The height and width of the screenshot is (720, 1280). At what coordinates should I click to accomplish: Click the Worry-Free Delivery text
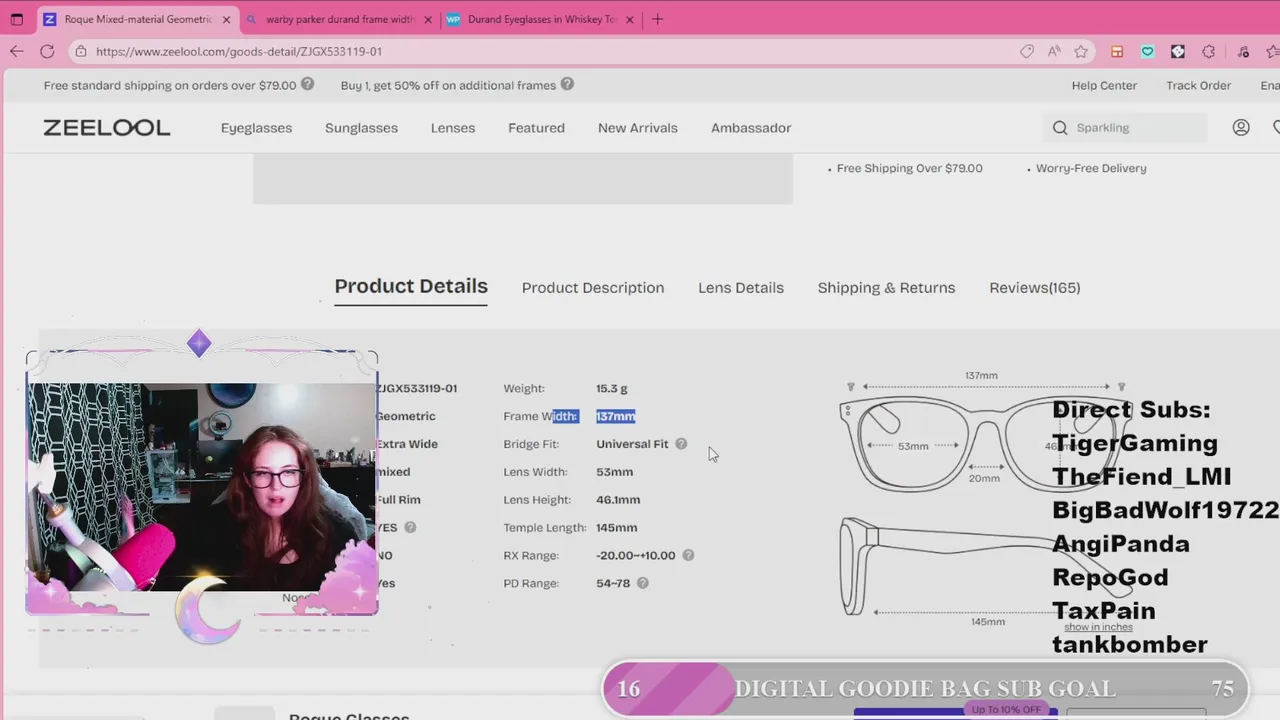(x=1091, y=168)
